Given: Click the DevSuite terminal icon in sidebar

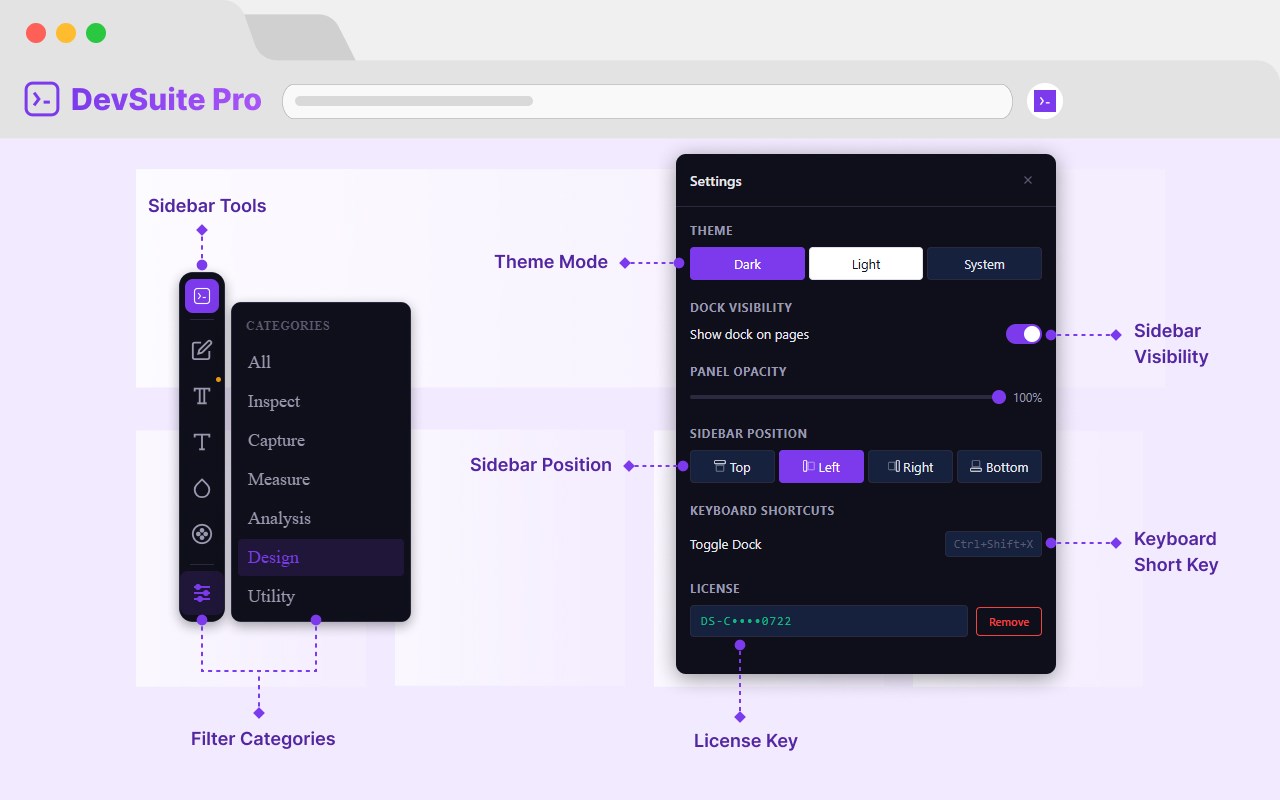Looking at the screenshot, I should (202, 296).
